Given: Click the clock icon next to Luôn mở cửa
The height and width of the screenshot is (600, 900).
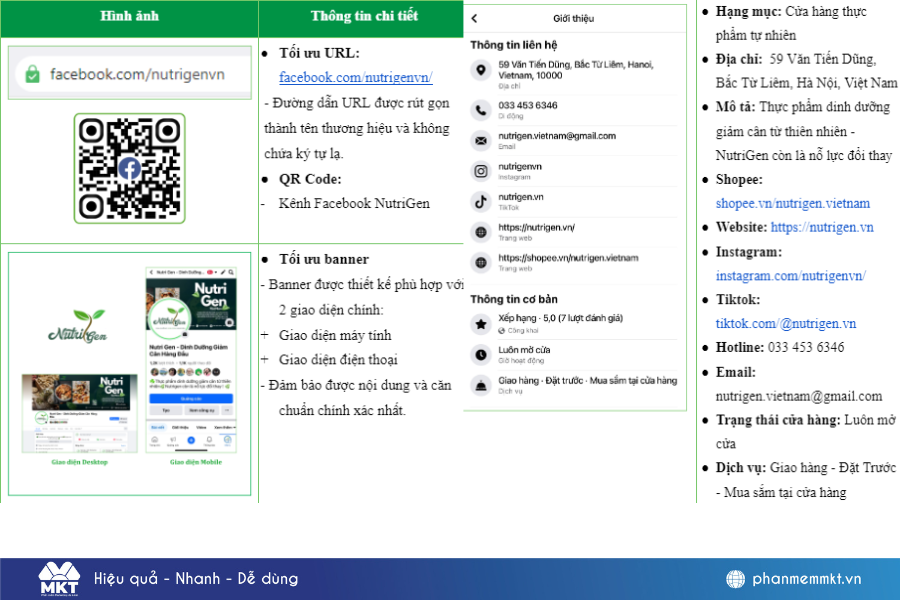Looking at the screenshot, I should pos(480,354).
